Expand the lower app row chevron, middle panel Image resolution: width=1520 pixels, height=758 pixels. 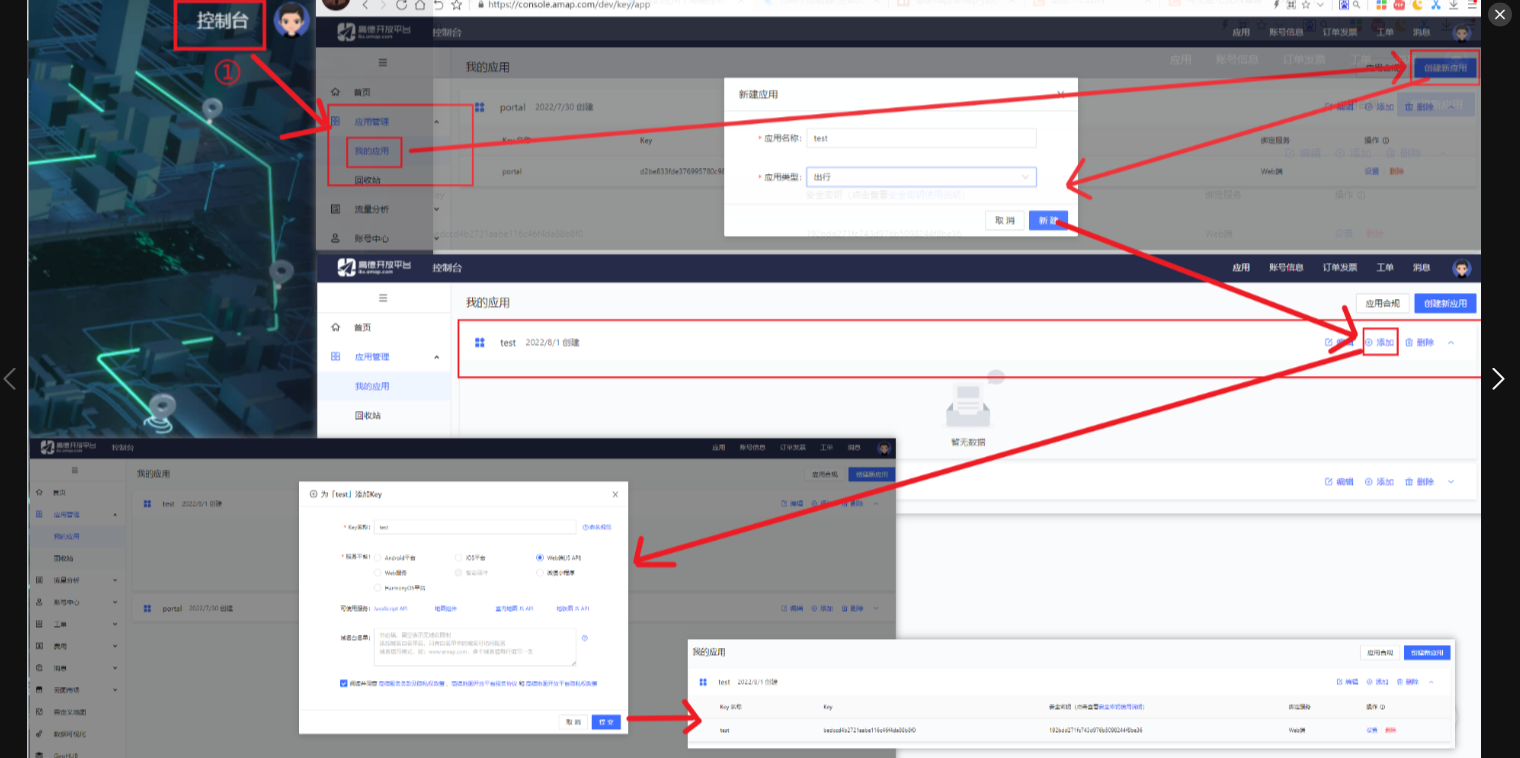tap(1451, 482)
